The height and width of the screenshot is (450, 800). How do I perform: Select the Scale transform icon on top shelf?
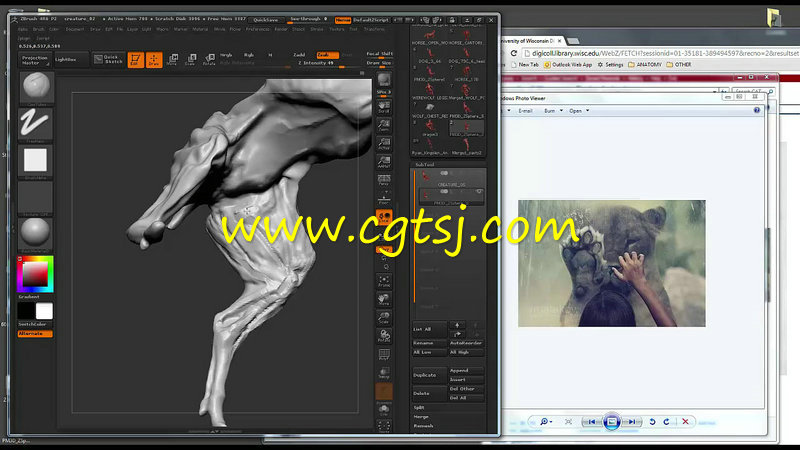191,60
